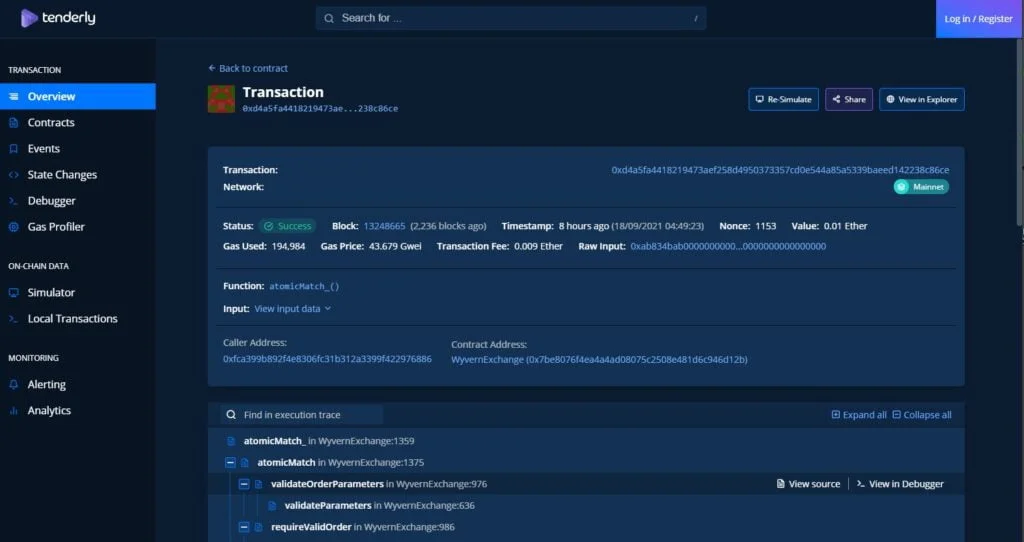Focus 'Find in execution trace' field
Image resolution: width=1024 pixels, height=542 pixels.
[302, 415]
